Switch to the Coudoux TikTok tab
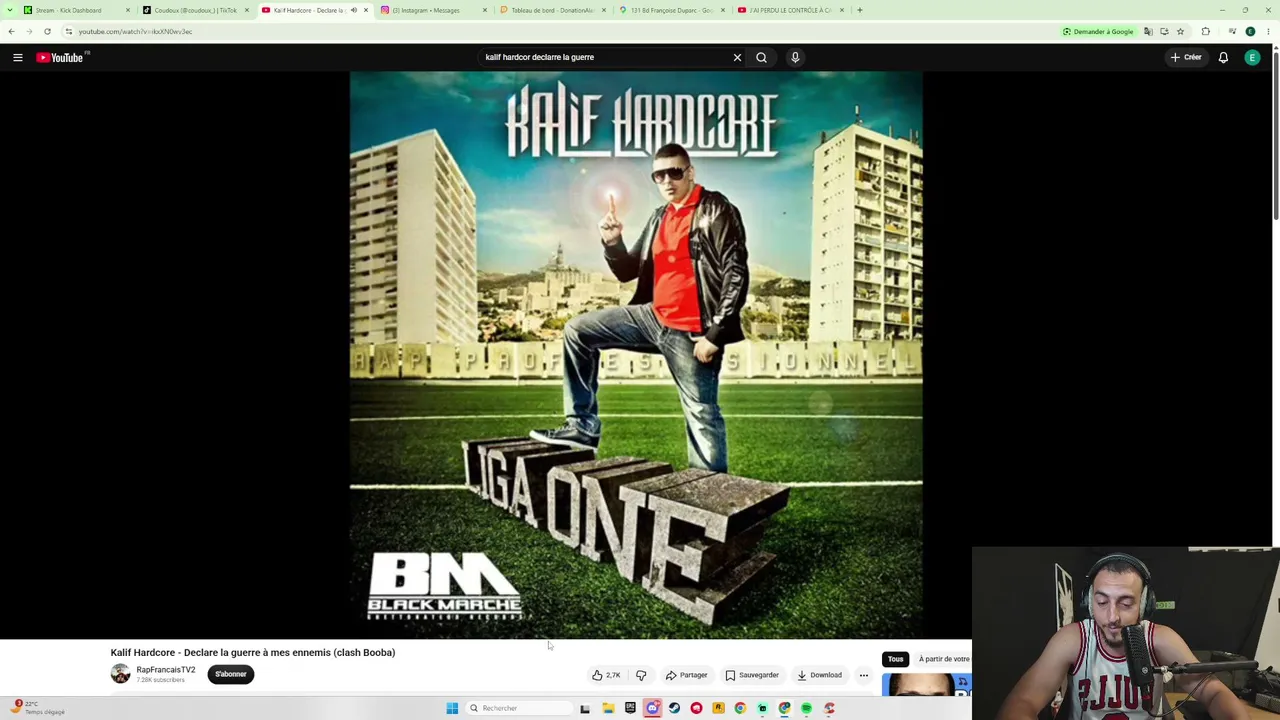This screenshot has height=720, width=1280. [x=195, y=10]
